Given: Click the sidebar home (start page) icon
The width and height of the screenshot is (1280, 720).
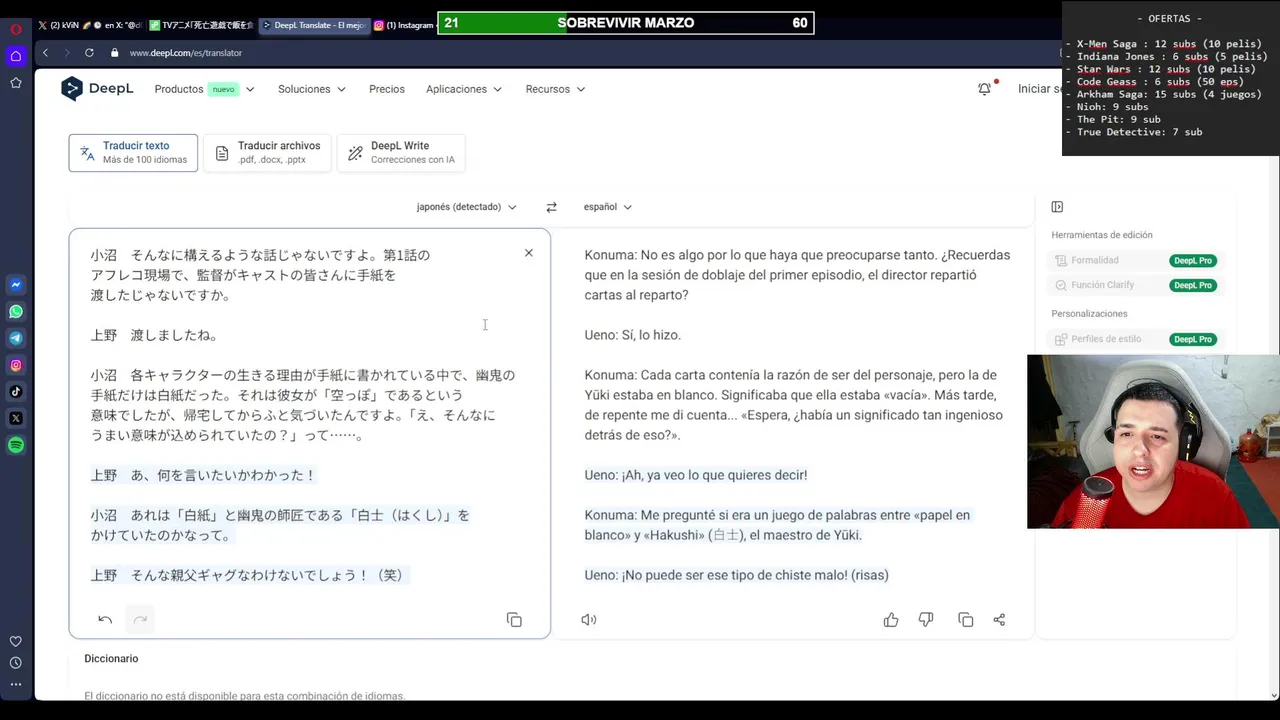Looking at the screenshot, I should (16, 56).
